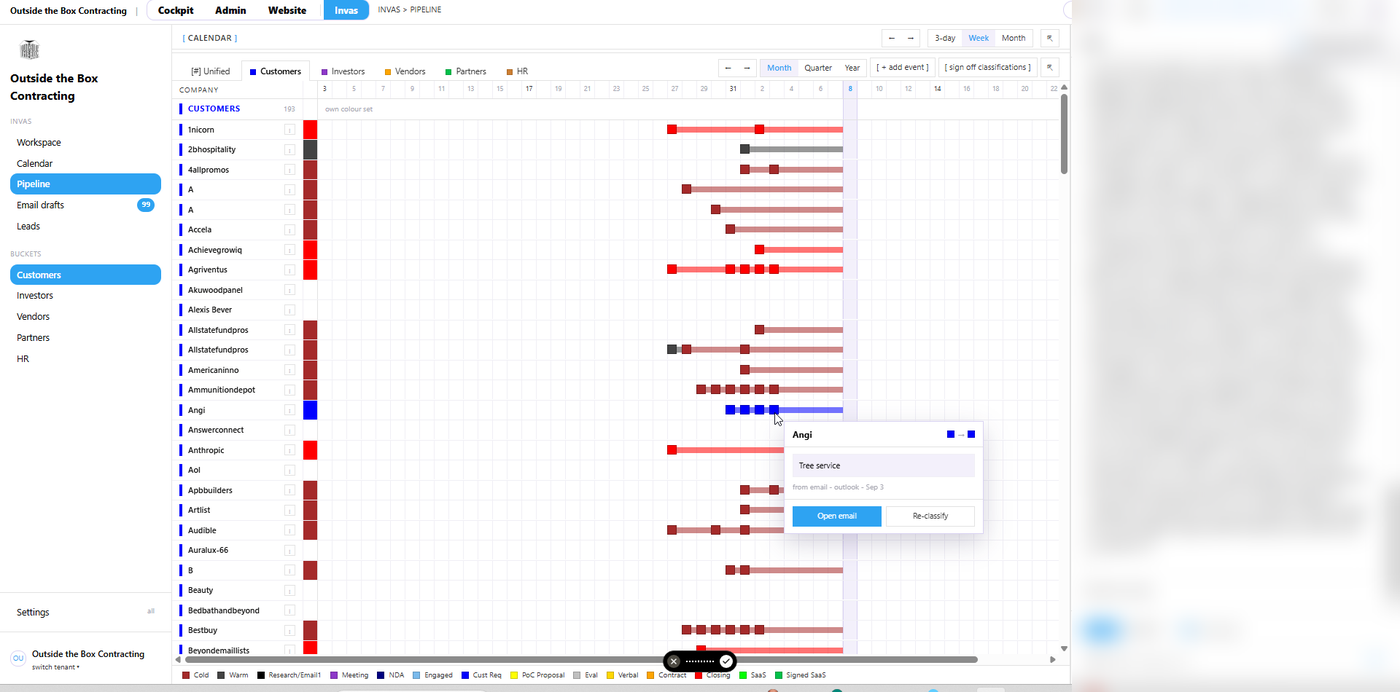
Task: Click the red status swatch for Anthropic
Action: (x=310, y=450)
